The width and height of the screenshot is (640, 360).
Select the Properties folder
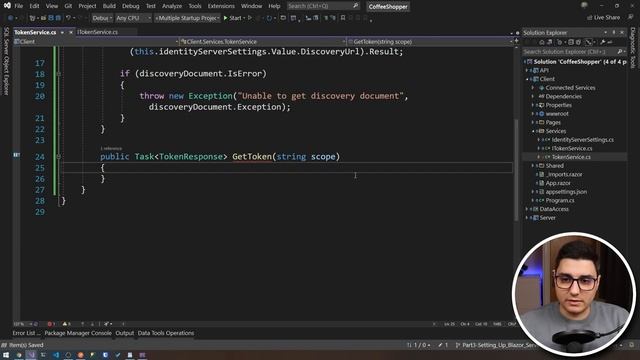tap(558, 105)
